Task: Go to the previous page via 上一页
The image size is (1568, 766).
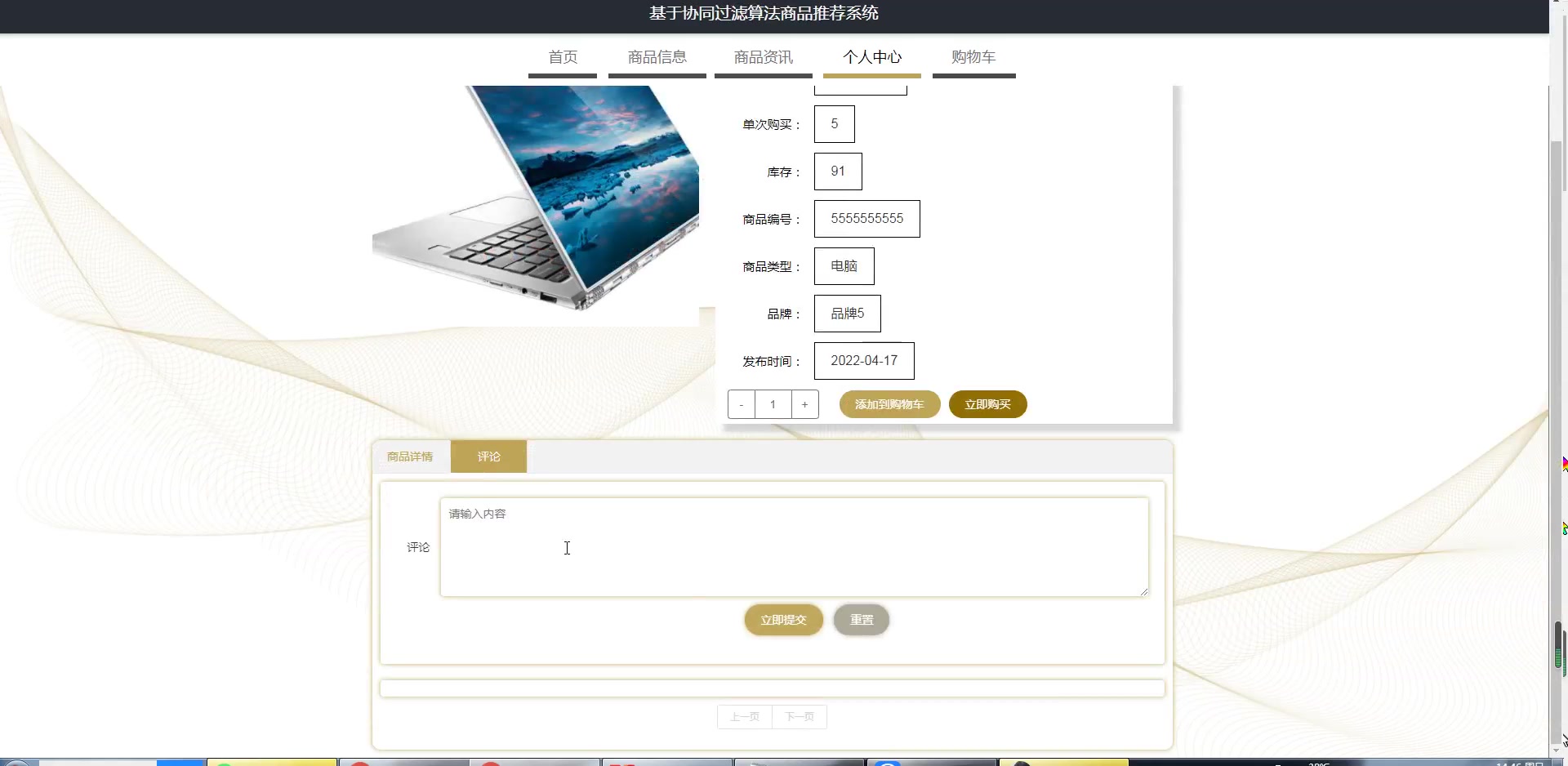Action: (x=744, y=716)
